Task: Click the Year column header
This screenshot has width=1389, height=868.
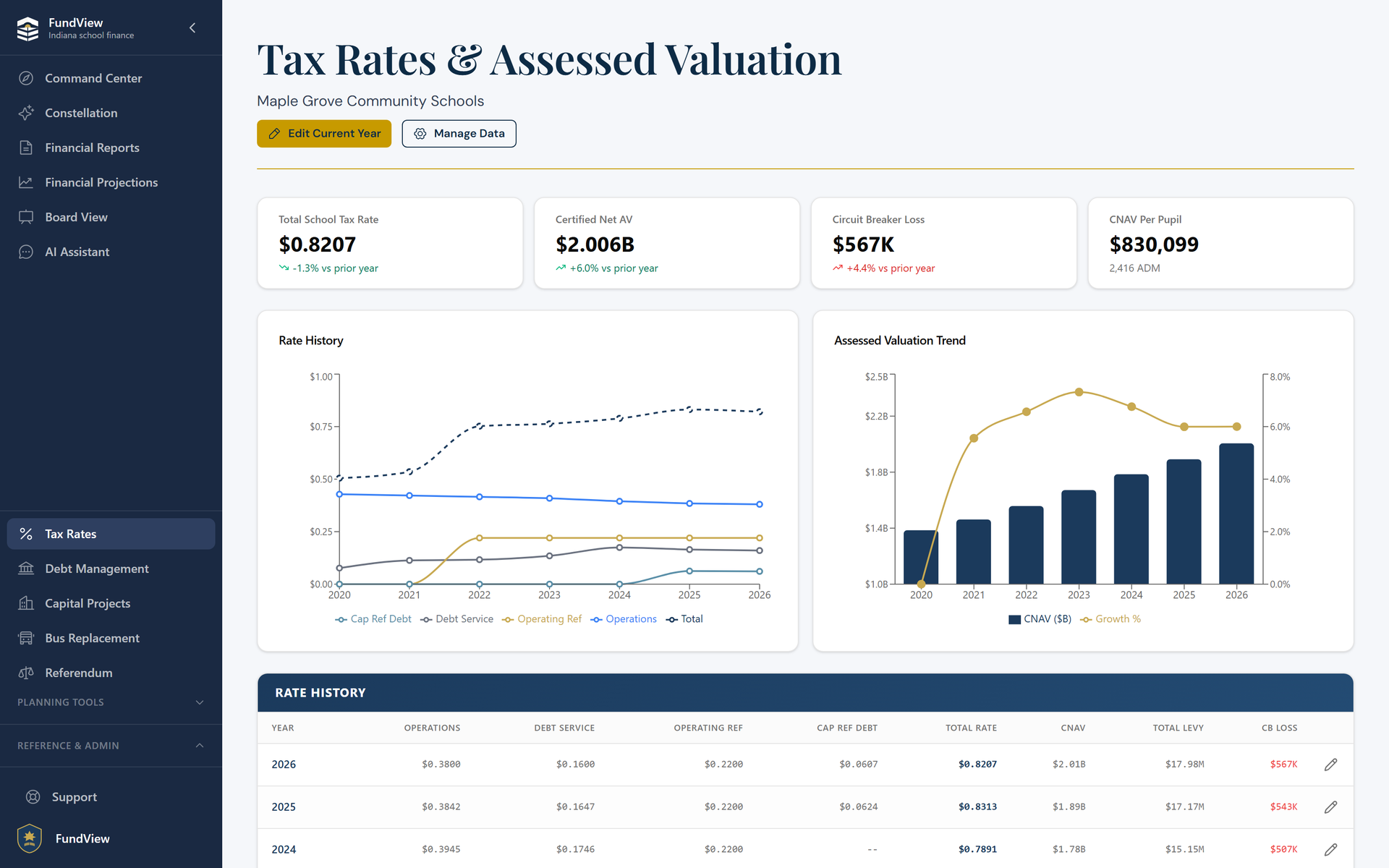Action: click(283, 728)
